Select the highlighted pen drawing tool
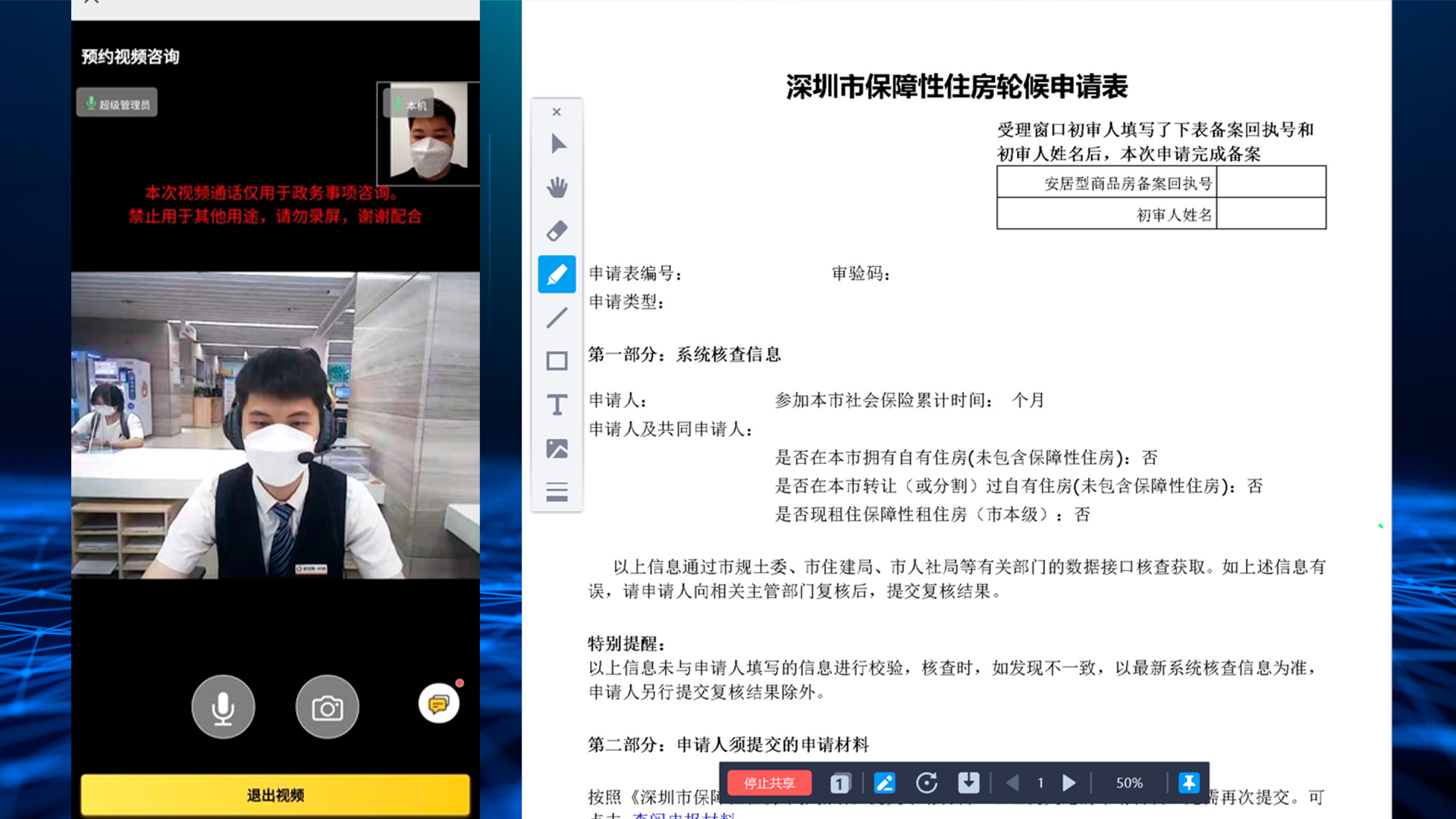Image resolution: width=1456 pixels, height=819 pixels. 557,274
